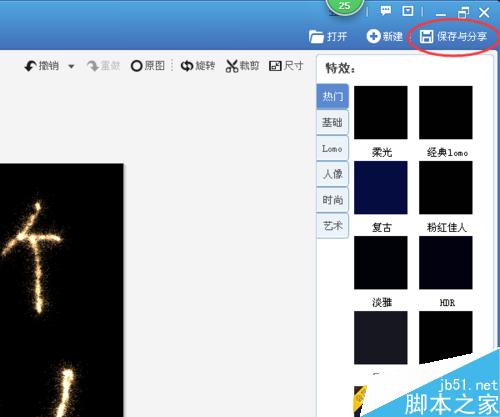The height and width of the screenshot is (417, 500).
Task: Switch to the 热门 effects tab
Action: coord(332,97)
